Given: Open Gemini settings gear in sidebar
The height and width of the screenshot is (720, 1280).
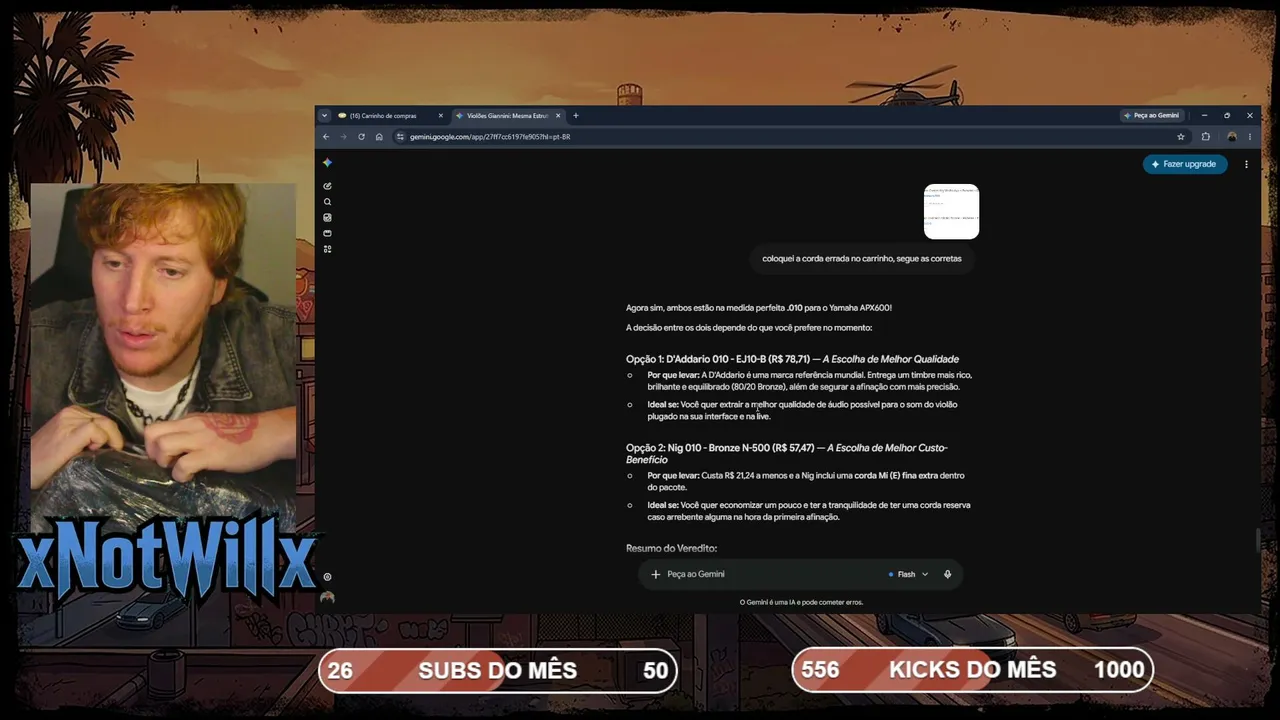Looking at the screenshot, I should (x=327, y=577).
